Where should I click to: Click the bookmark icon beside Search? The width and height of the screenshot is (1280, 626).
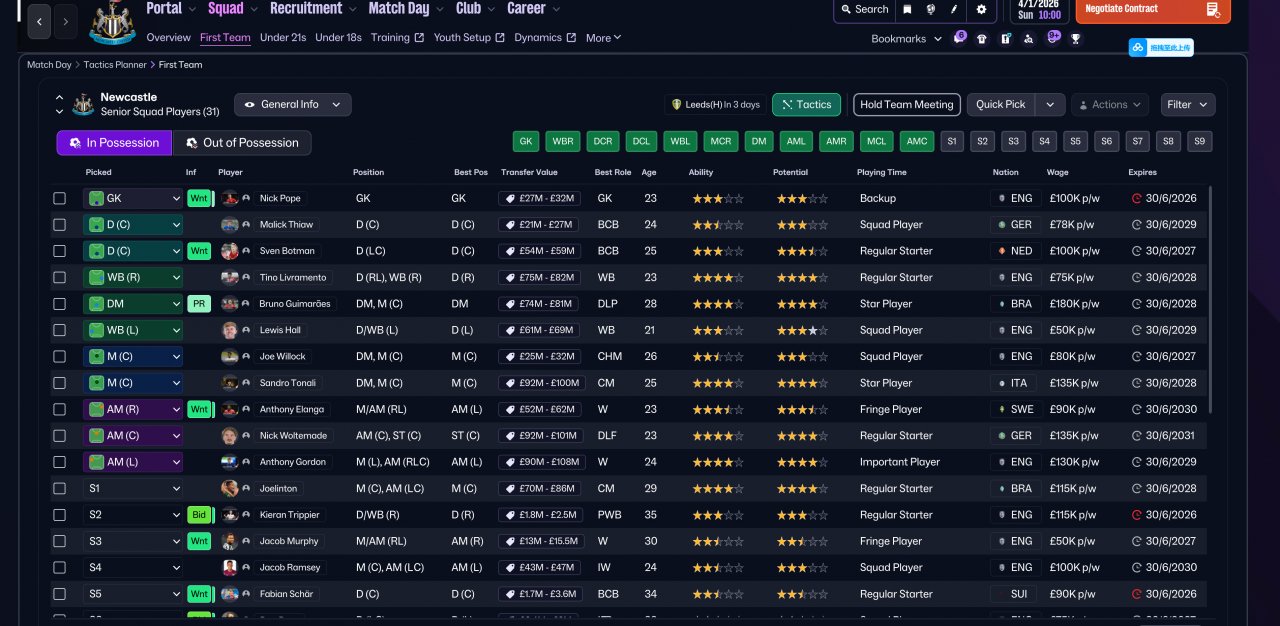907,9
